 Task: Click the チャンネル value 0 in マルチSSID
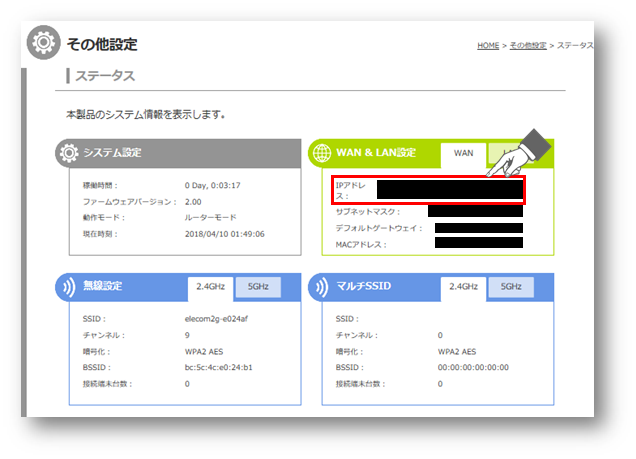pos(440,335)
